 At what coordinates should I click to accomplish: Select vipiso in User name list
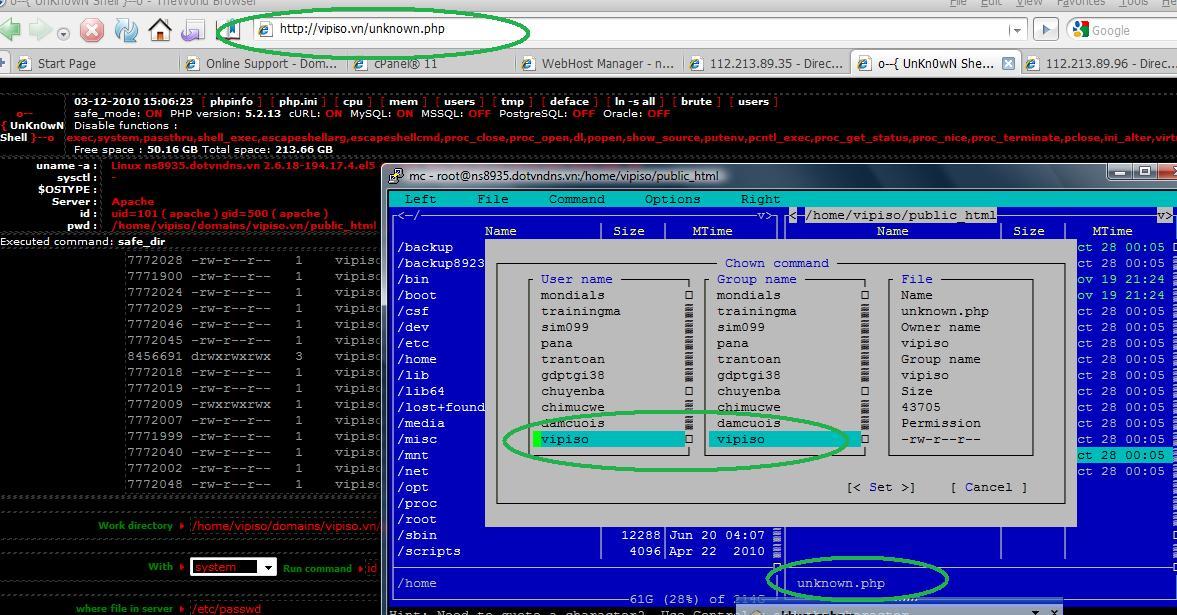(608, 439)
